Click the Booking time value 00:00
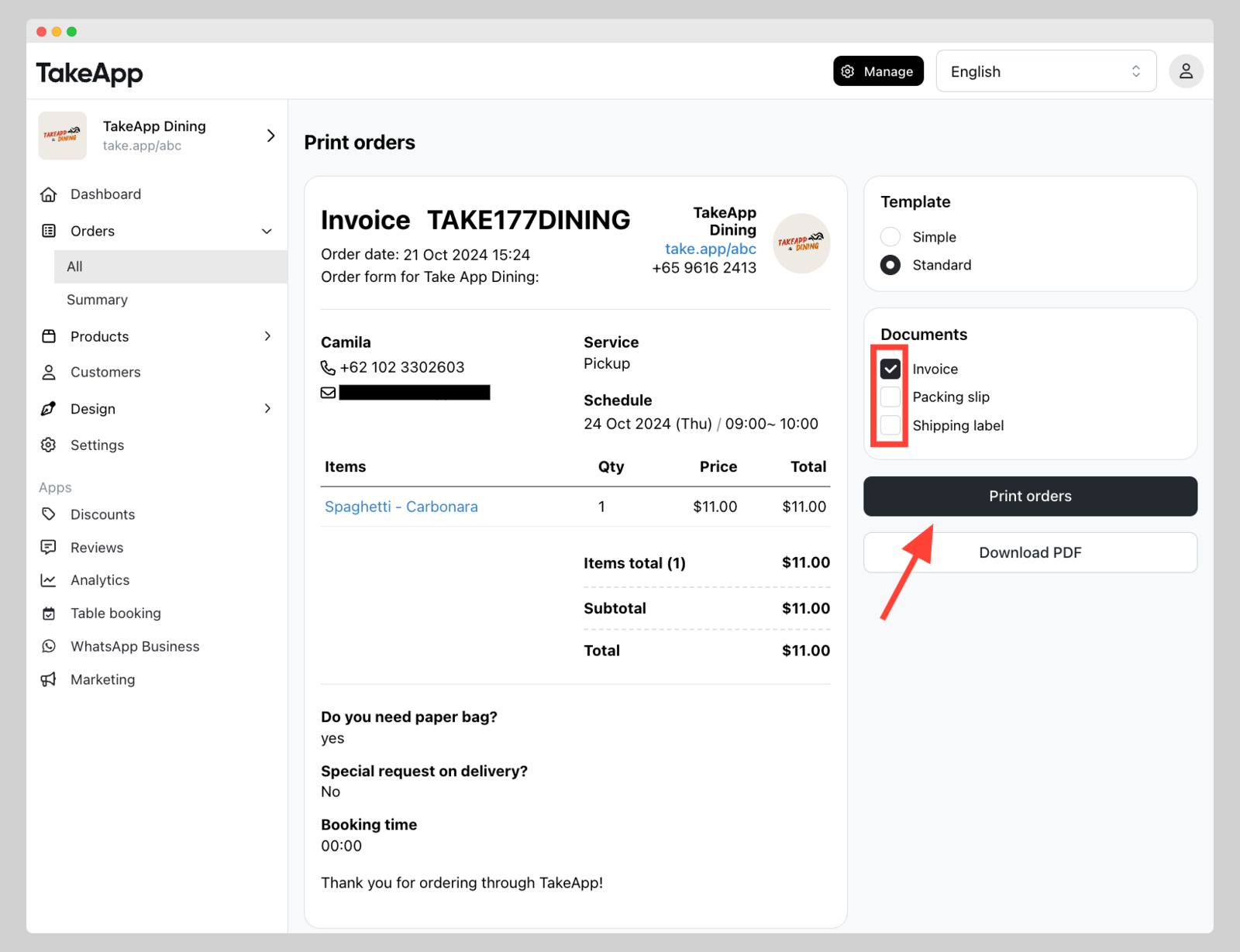 pos(342,846)
